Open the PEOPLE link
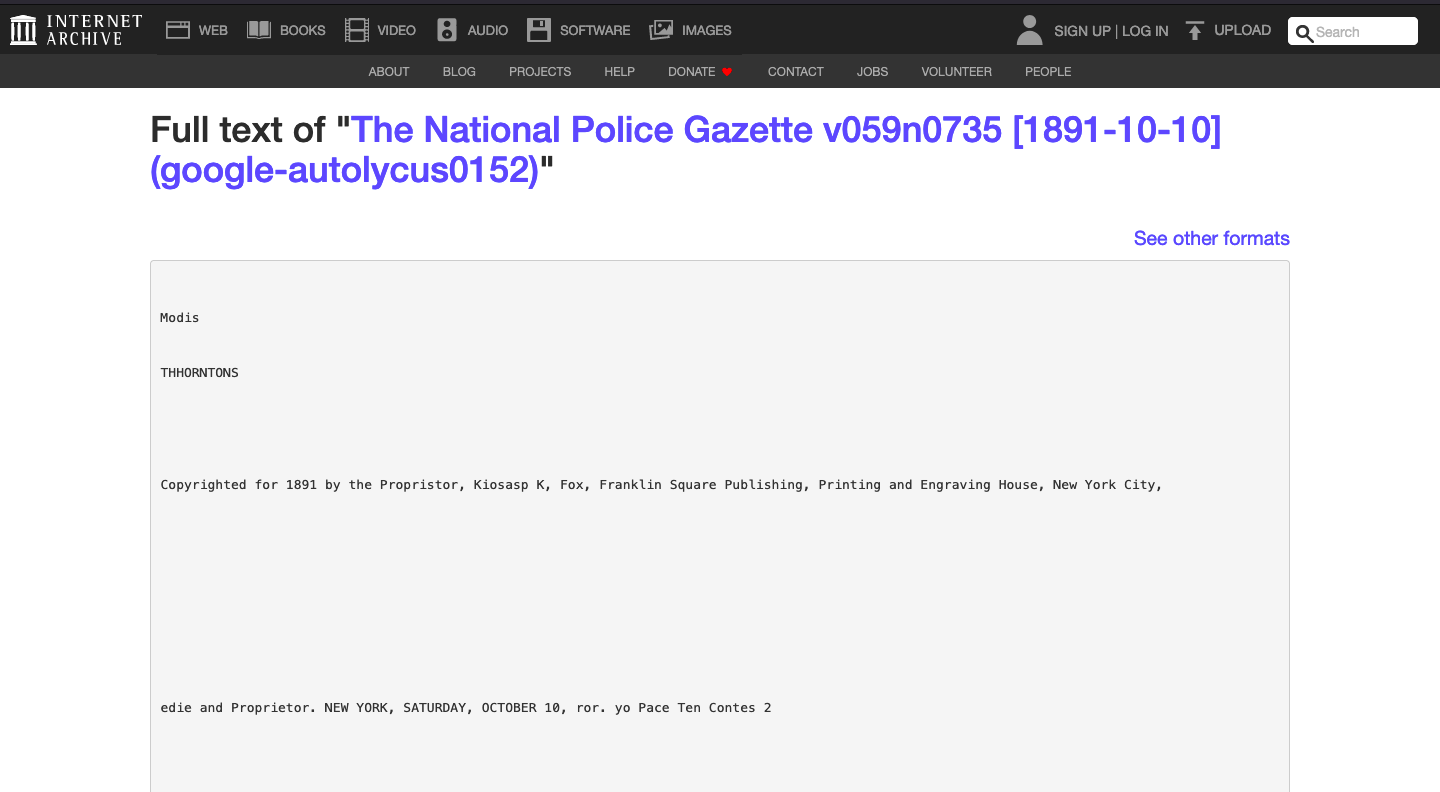Screen dimensions: 1440x792 pyautogui.click(x=1048, y=72)
